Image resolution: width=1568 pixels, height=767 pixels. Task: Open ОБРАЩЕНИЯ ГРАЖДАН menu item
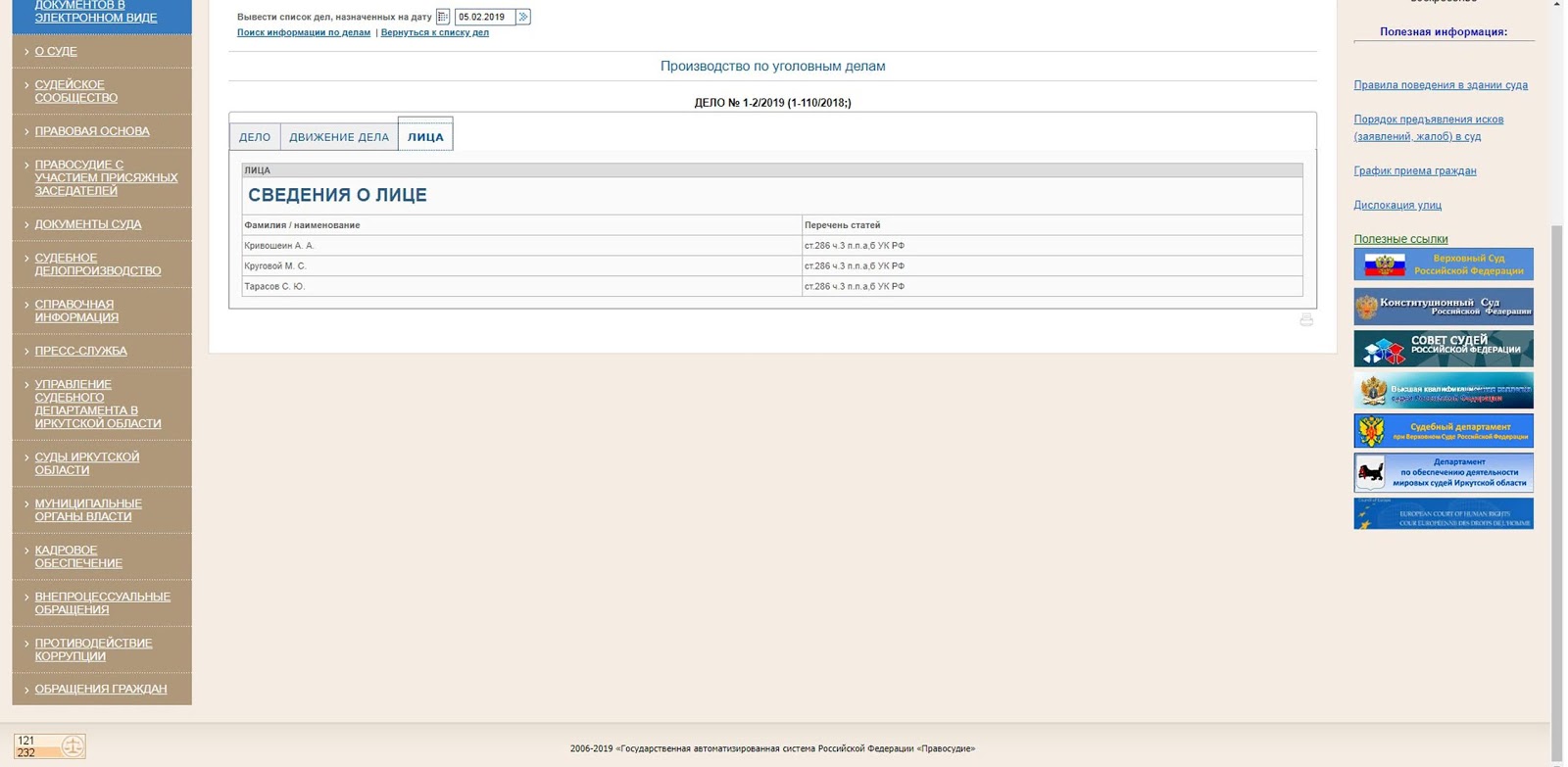[x=101, y=689]
